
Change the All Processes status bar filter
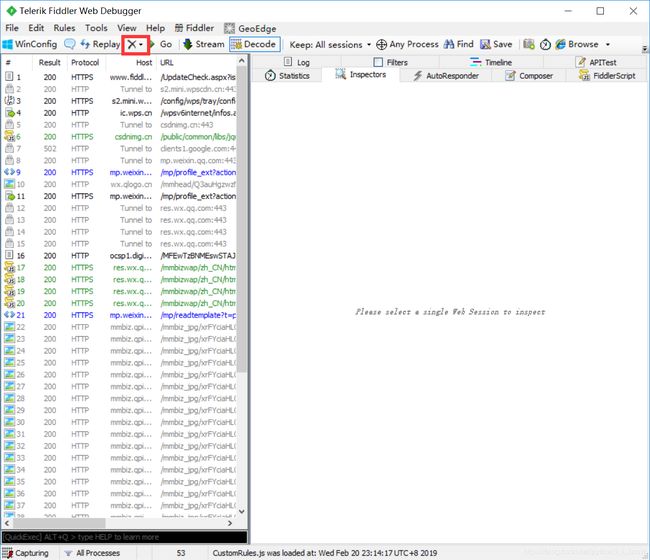92,553
